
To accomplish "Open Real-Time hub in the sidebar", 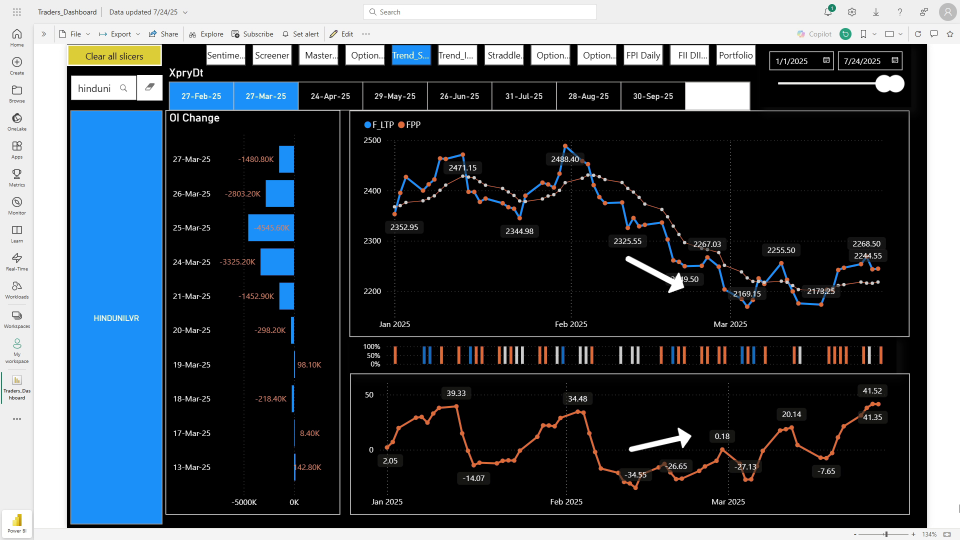I will (x=17, y=262).
